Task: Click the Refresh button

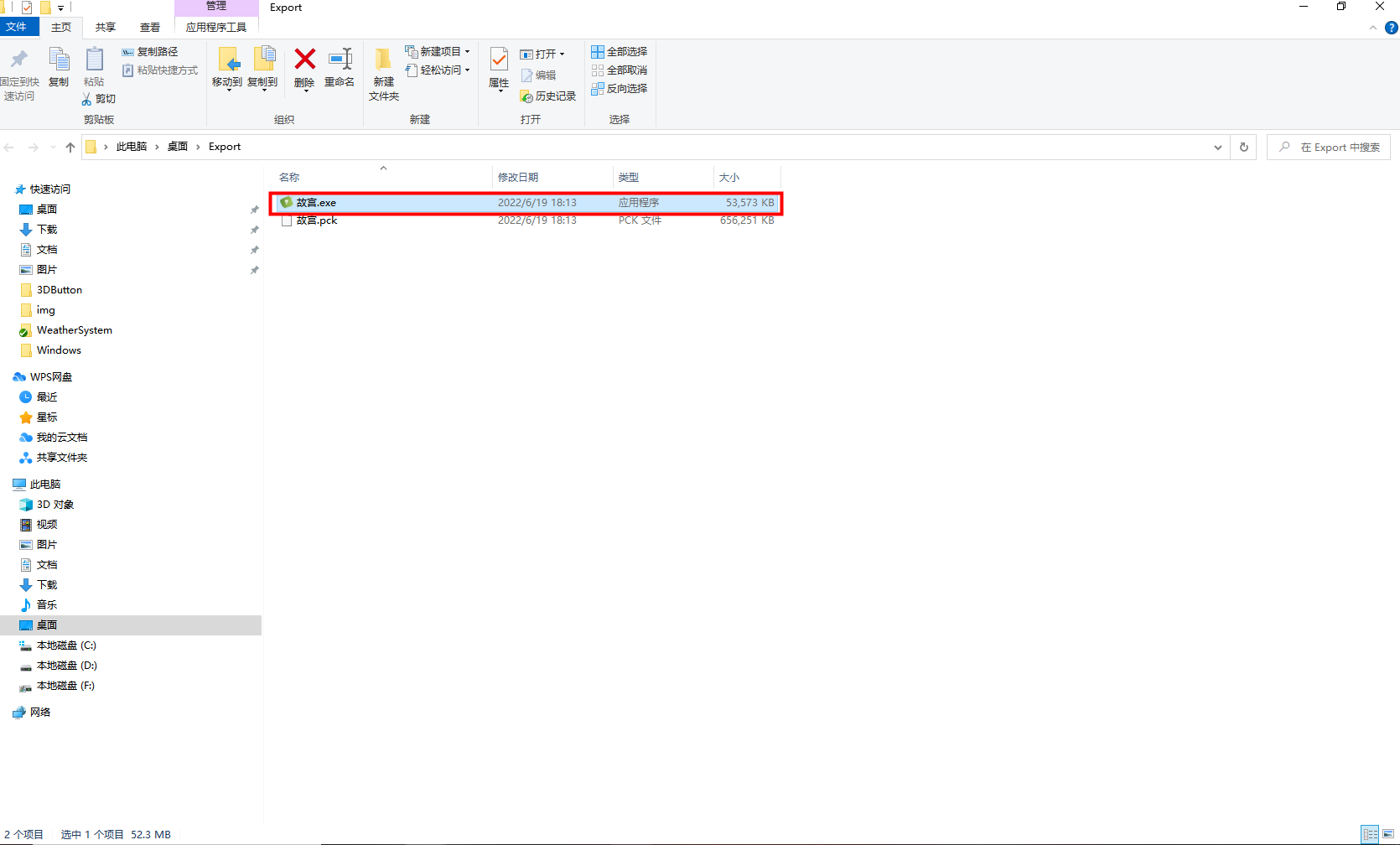Action: coord(1244,148)
